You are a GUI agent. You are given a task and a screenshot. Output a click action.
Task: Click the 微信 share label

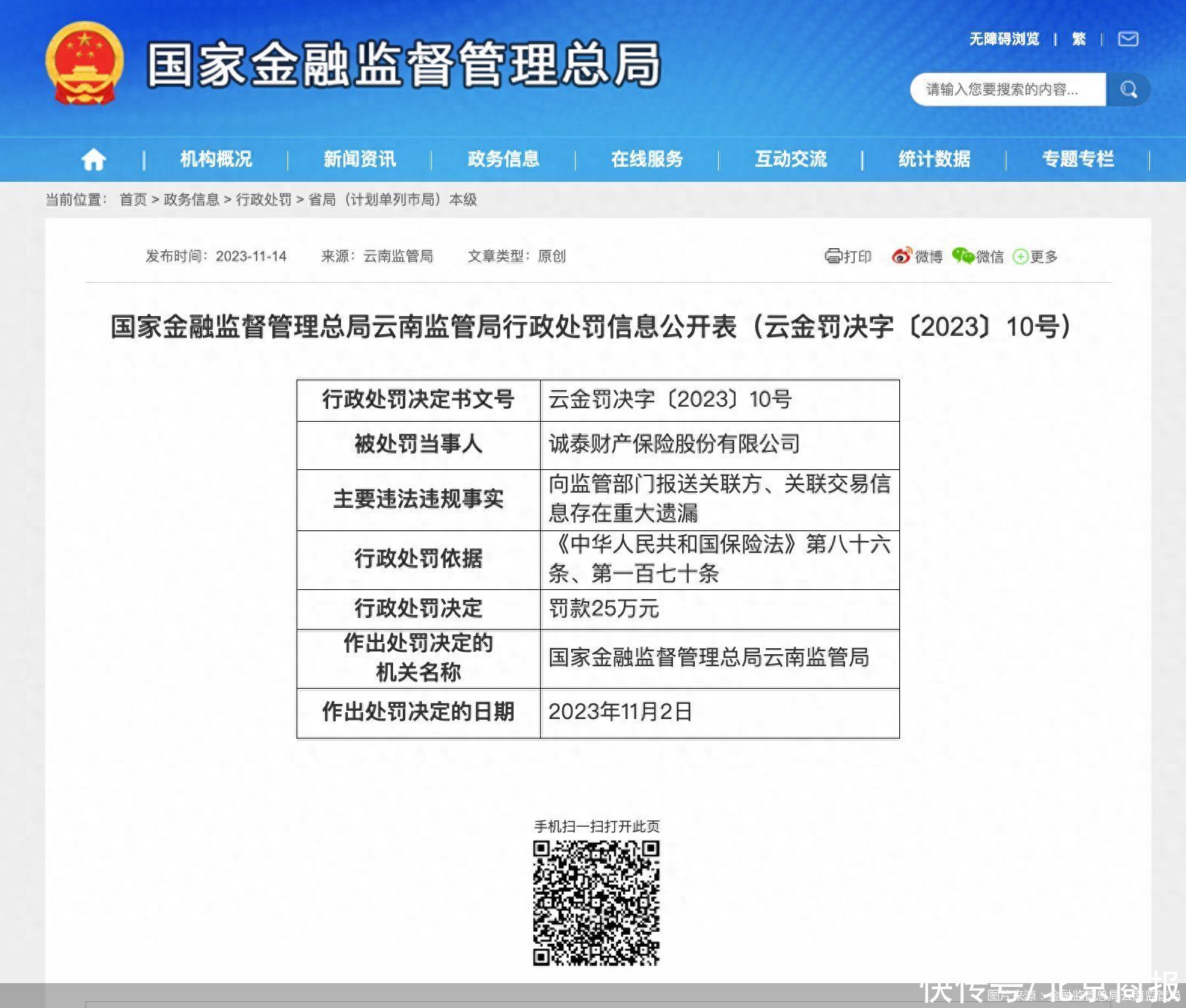pyautogui.click(x=990, y=257)
